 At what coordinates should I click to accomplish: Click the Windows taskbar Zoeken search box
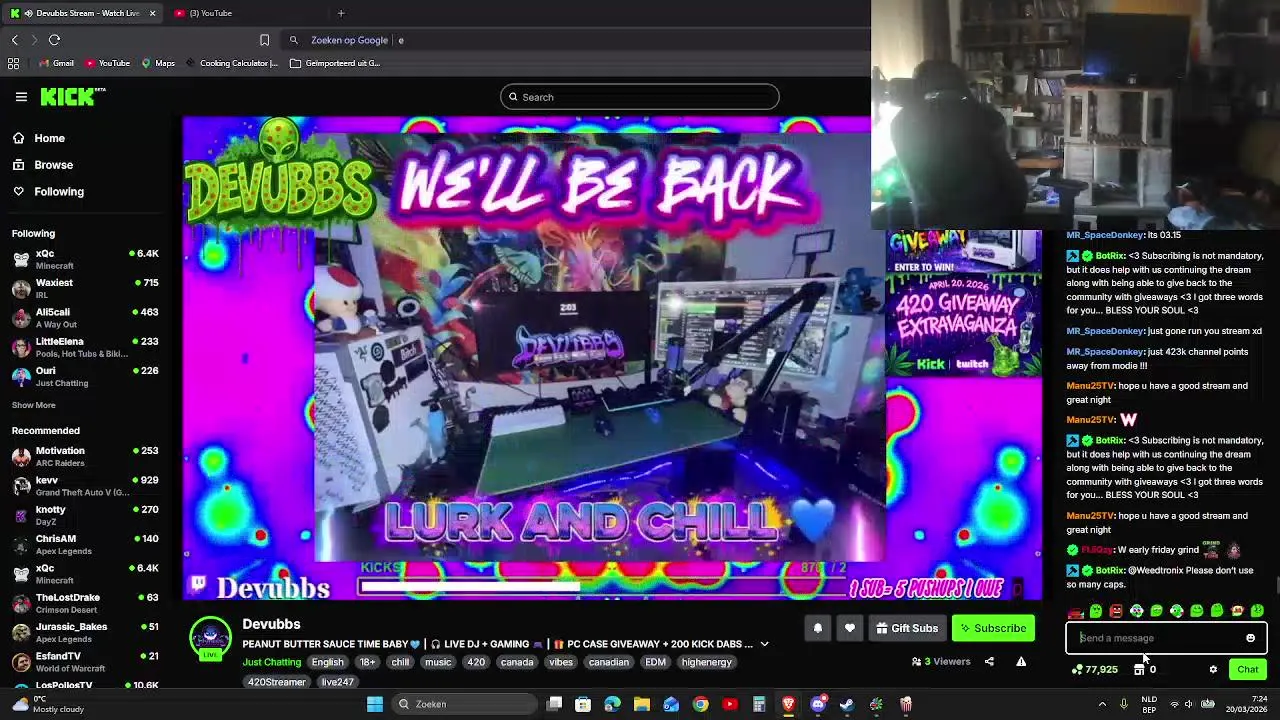click(464, 704)
